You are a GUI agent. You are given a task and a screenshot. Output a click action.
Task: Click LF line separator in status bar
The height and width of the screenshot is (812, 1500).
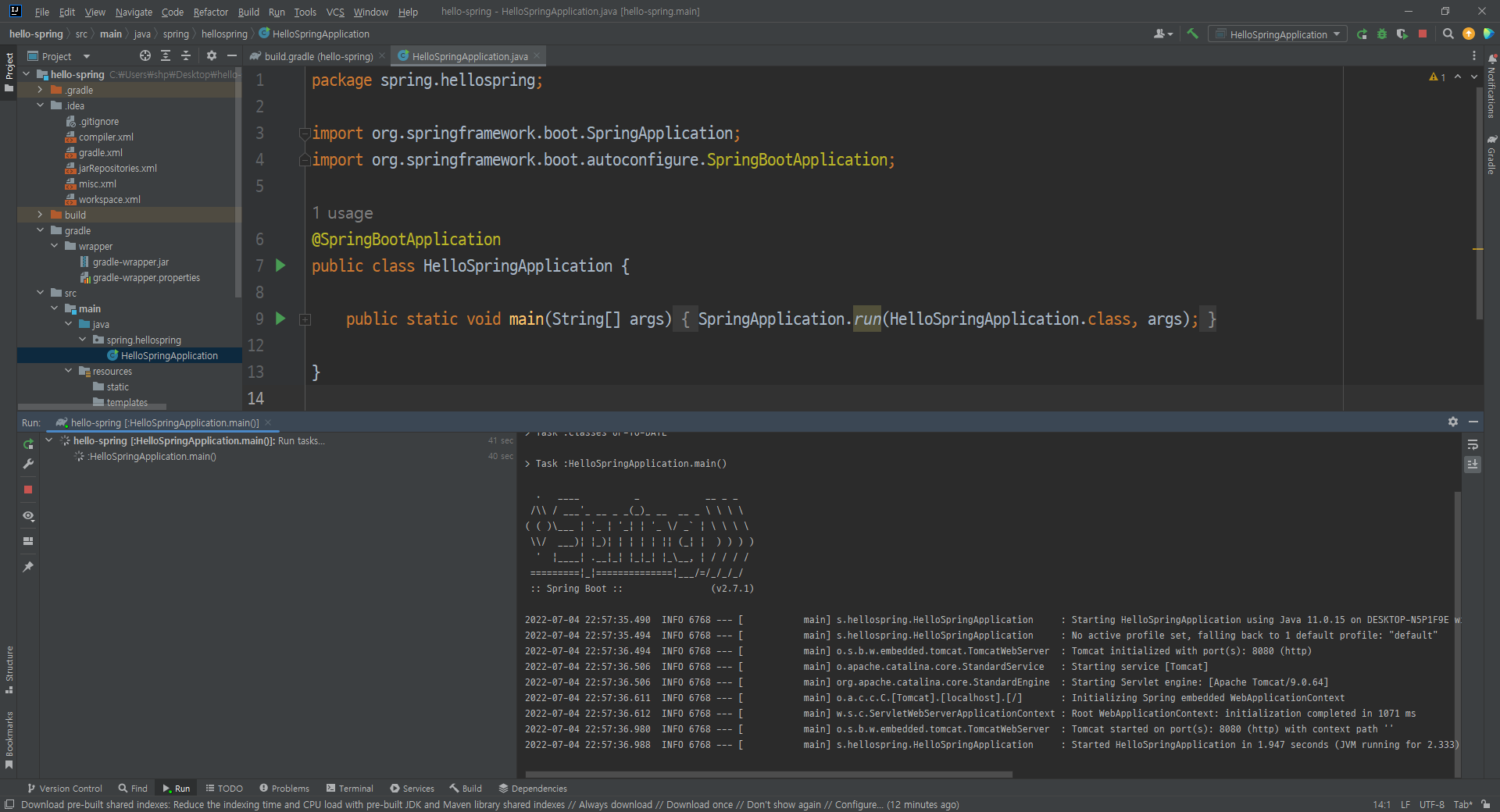click(1405, 804)
